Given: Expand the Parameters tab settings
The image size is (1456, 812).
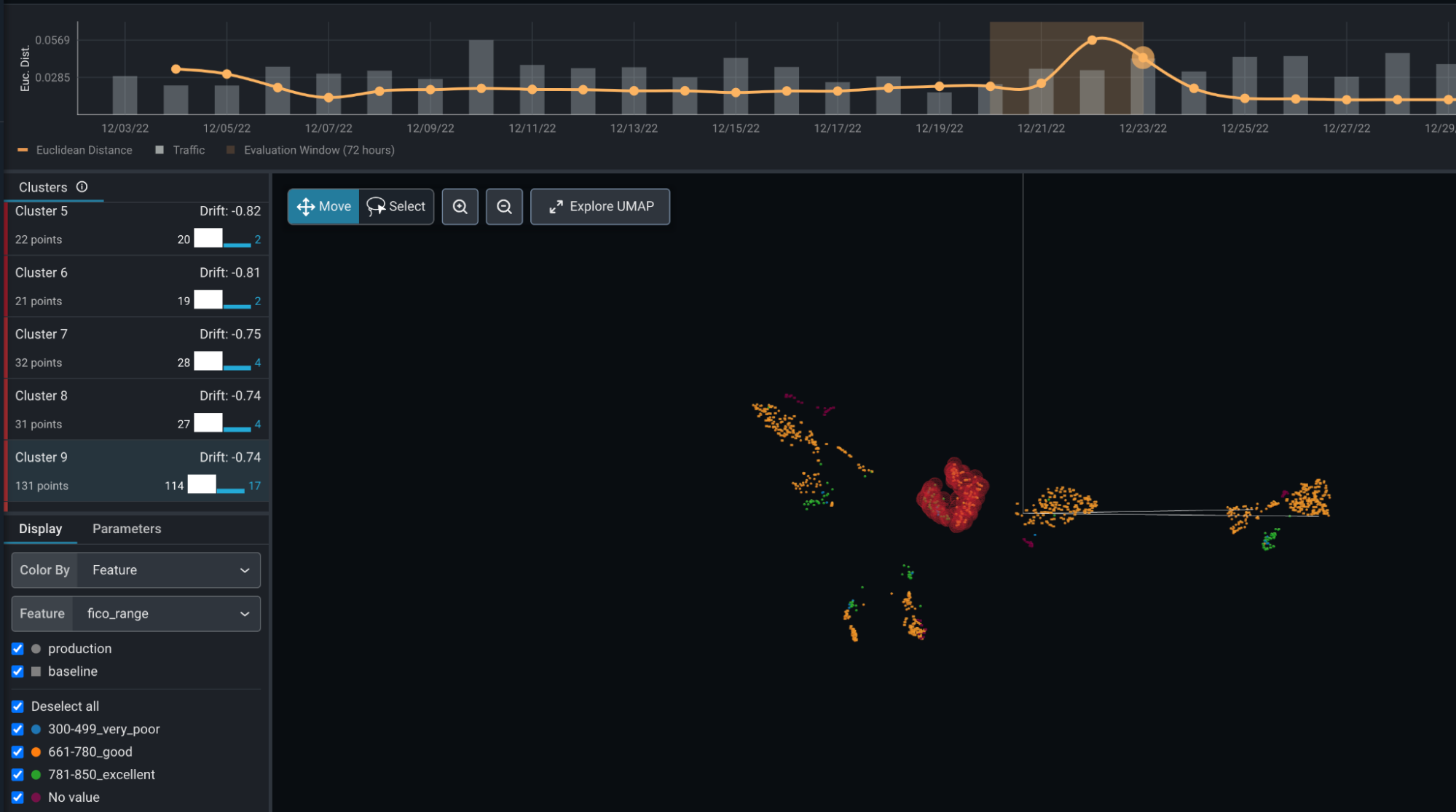Looking at the screenshot, I should [126, 528].
